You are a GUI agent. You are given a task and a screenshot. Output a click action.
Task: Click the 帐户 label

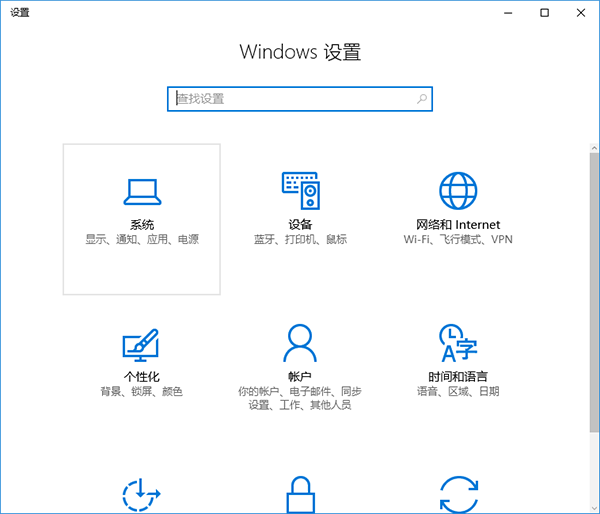coord(300,377)
